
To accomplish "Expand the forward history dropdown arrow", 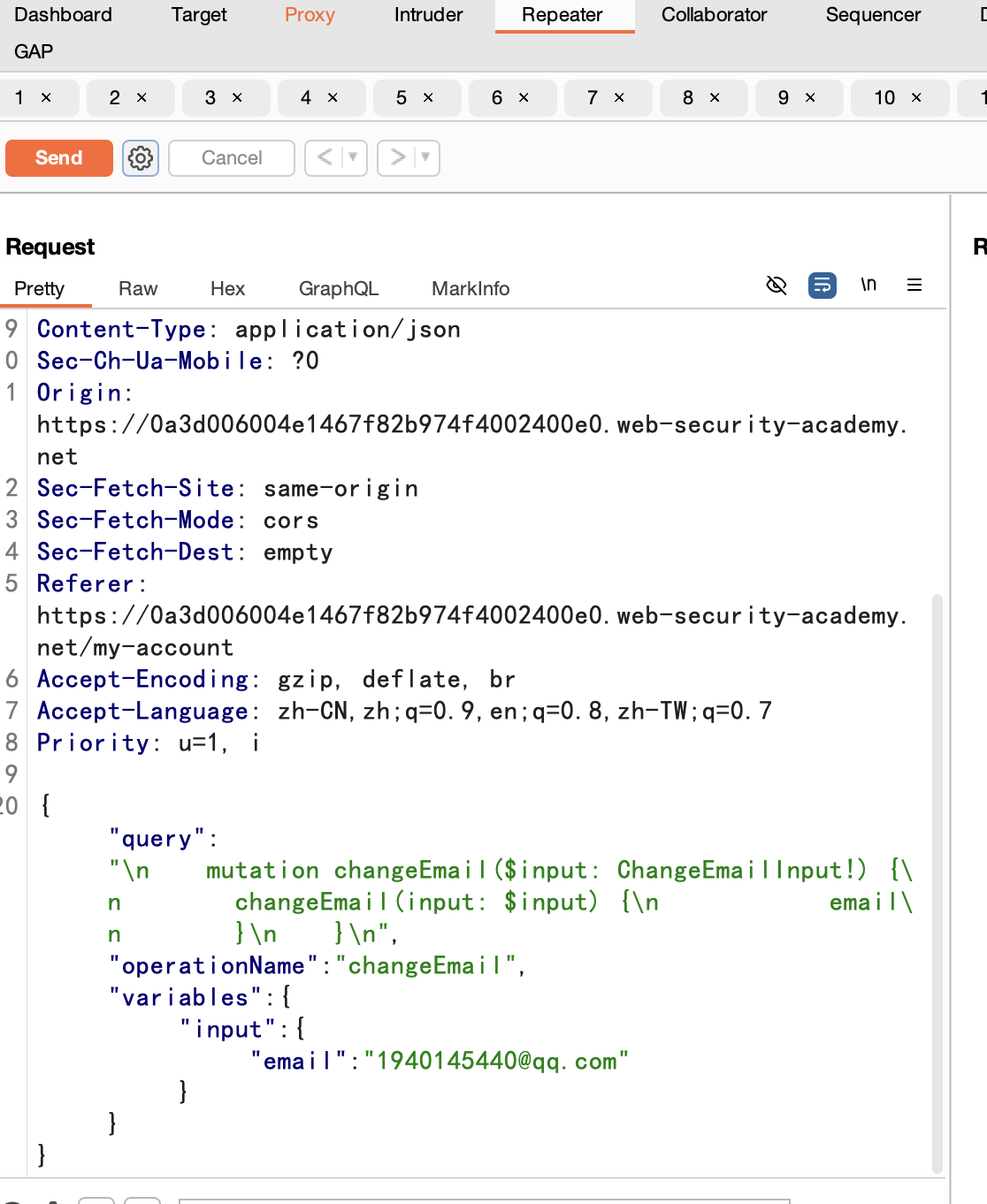I will [426, 158].
